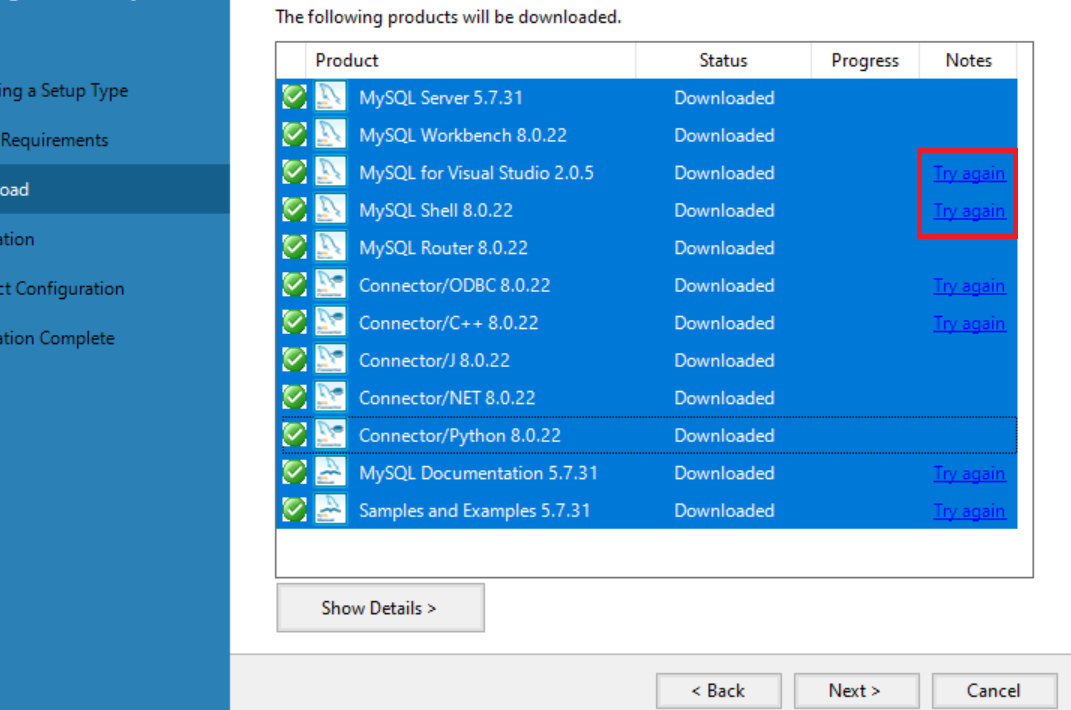Click Downloaded status of MySQL Server 5.7.31

[x=724, y=98]
